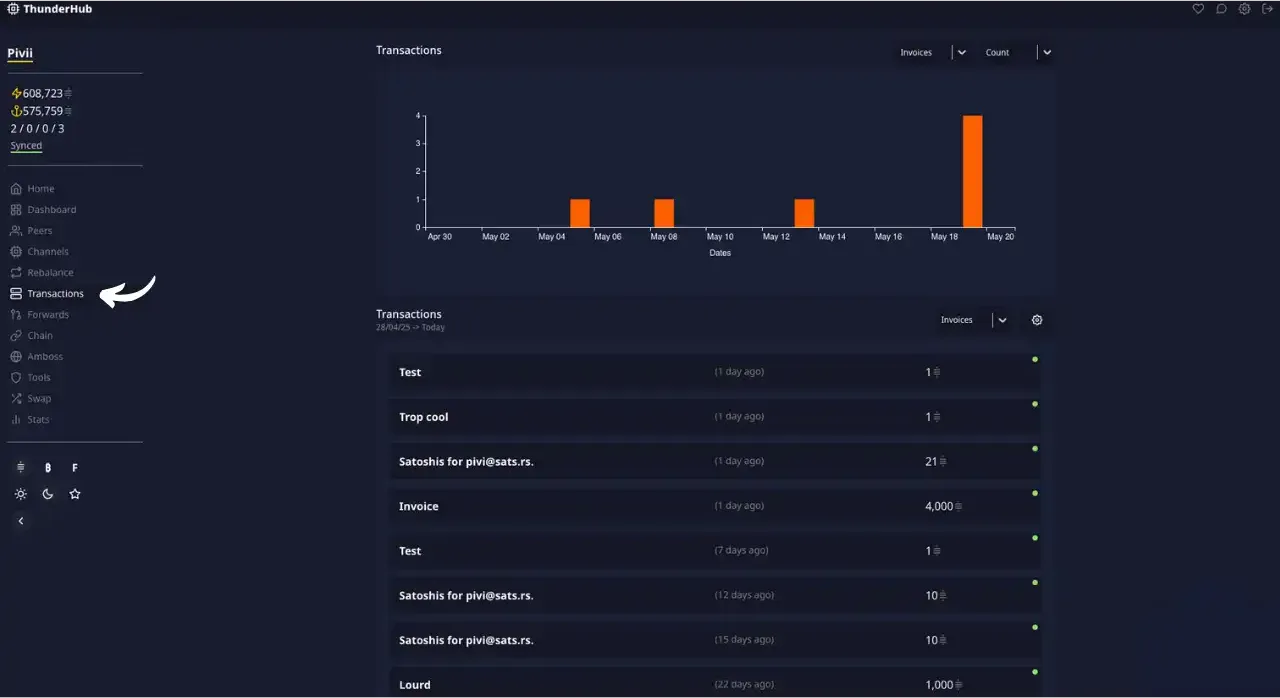Expand the Test transaction from 7 days ago
Image resolution: width=1280 pixels, height=698 pixels.
[715, 551]
